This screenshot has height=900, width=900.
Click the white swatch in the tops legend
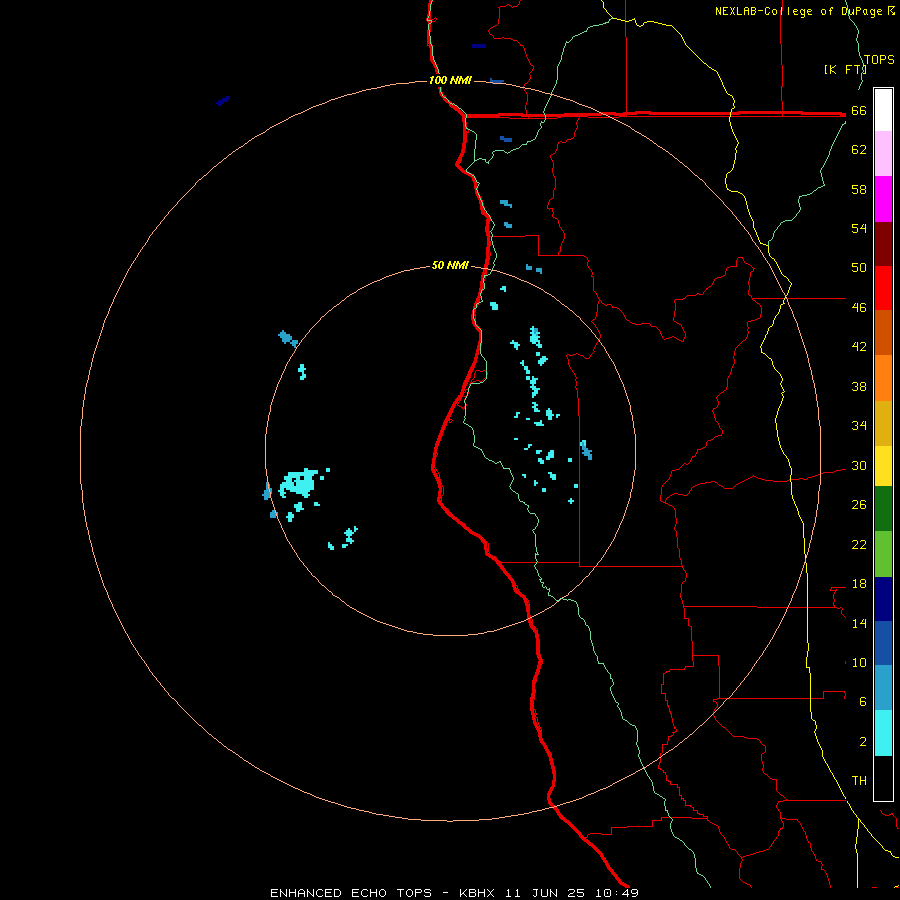point(883,110)
